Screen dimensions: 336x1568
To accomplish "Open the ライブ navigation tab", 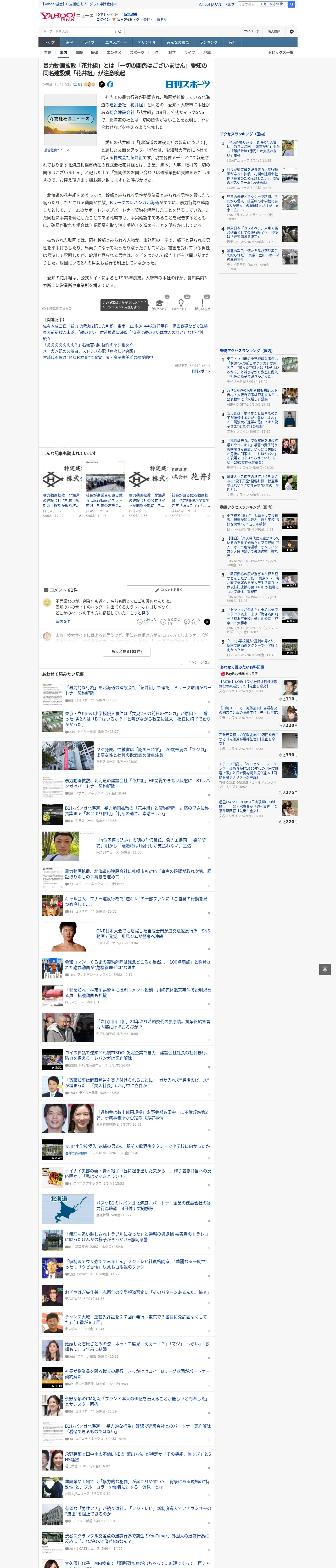I will (89, 43).
